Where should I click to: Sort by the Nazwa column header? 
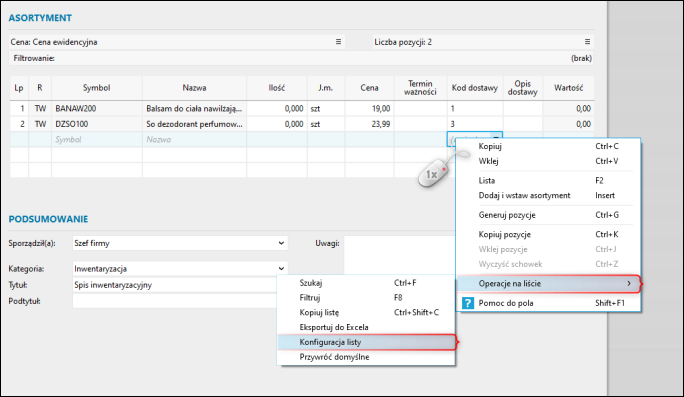pyautogui.click(x=194, y=88)
